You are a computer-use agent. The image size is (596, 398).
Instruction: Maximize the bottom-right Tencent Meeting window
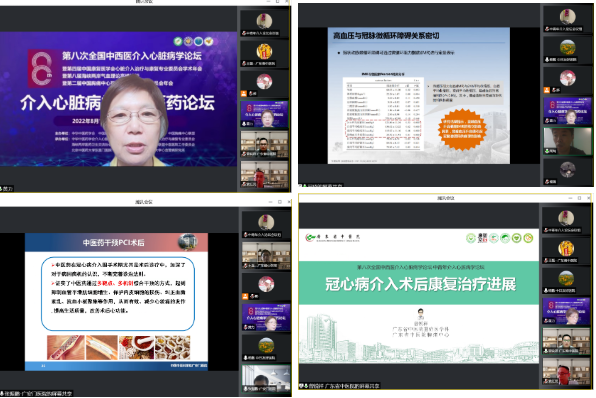579,198
